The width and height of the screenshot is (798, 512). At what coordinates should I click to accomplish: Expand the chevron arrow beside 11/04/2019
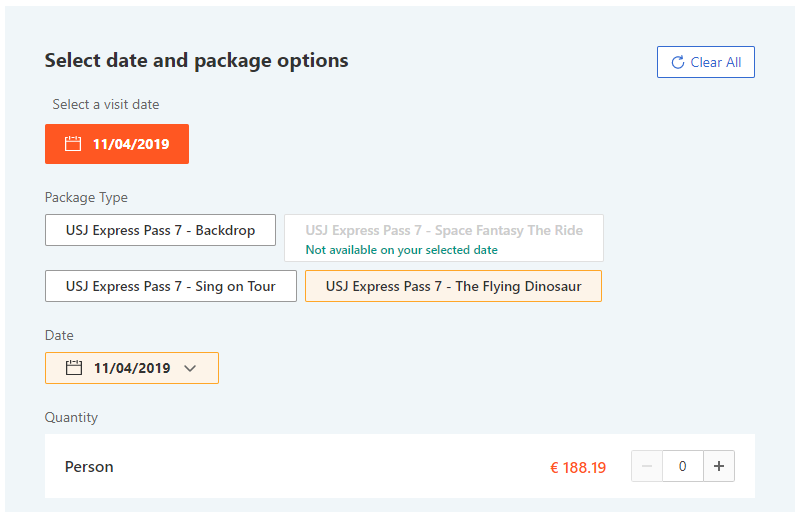190,368
